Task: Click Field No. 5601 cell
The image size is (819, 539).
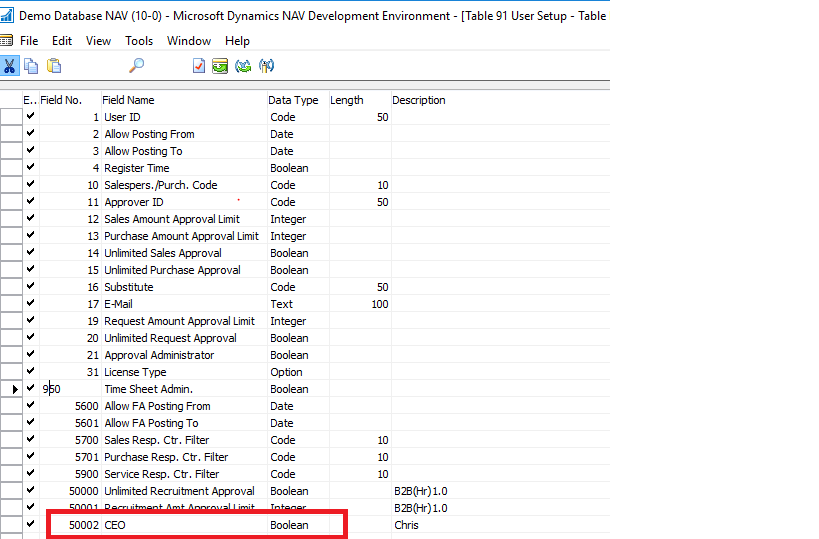Action: [x=70, y=423]
